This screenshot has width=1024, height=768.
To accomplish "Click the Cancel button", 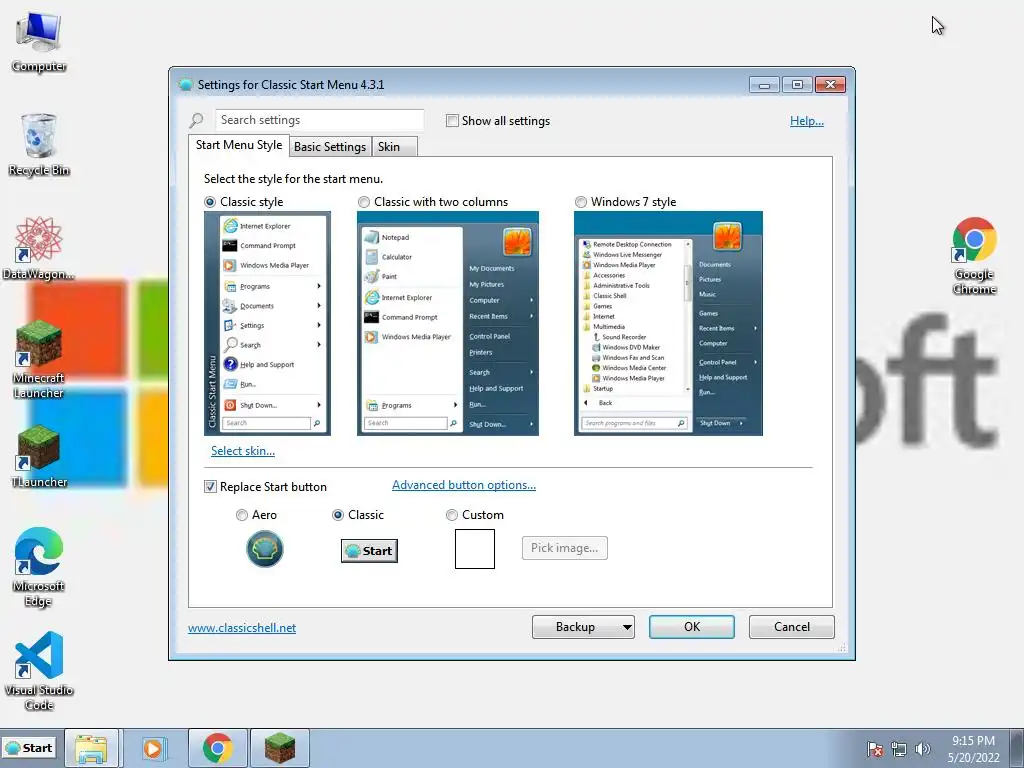I will coord(792,627).
